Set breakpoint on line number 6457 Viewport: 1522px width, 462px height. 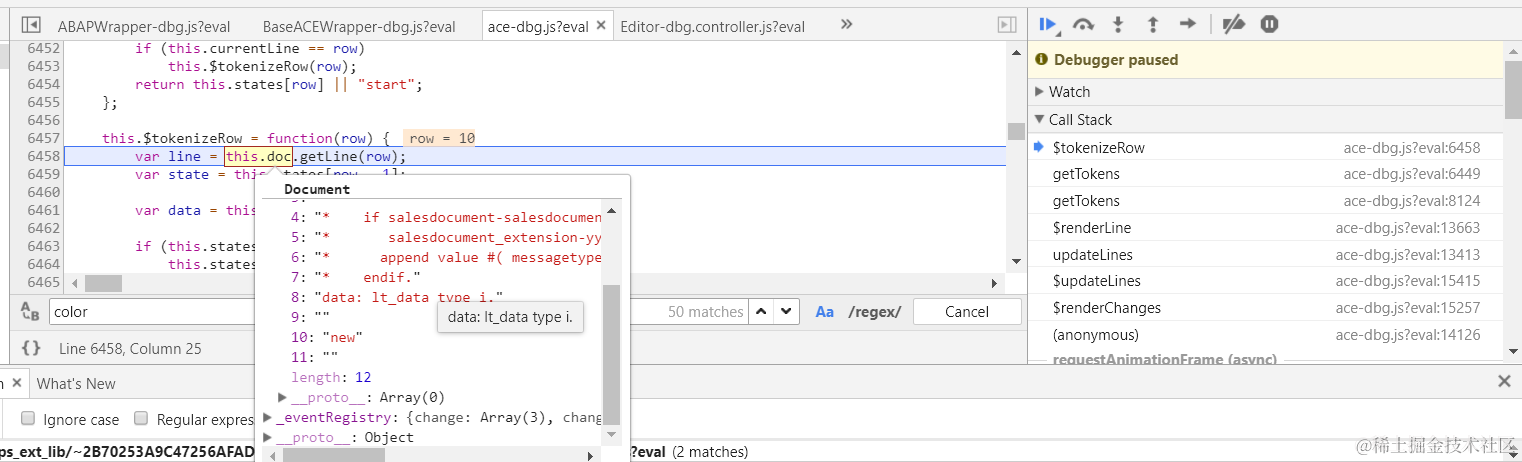click(x=44, y=138)
